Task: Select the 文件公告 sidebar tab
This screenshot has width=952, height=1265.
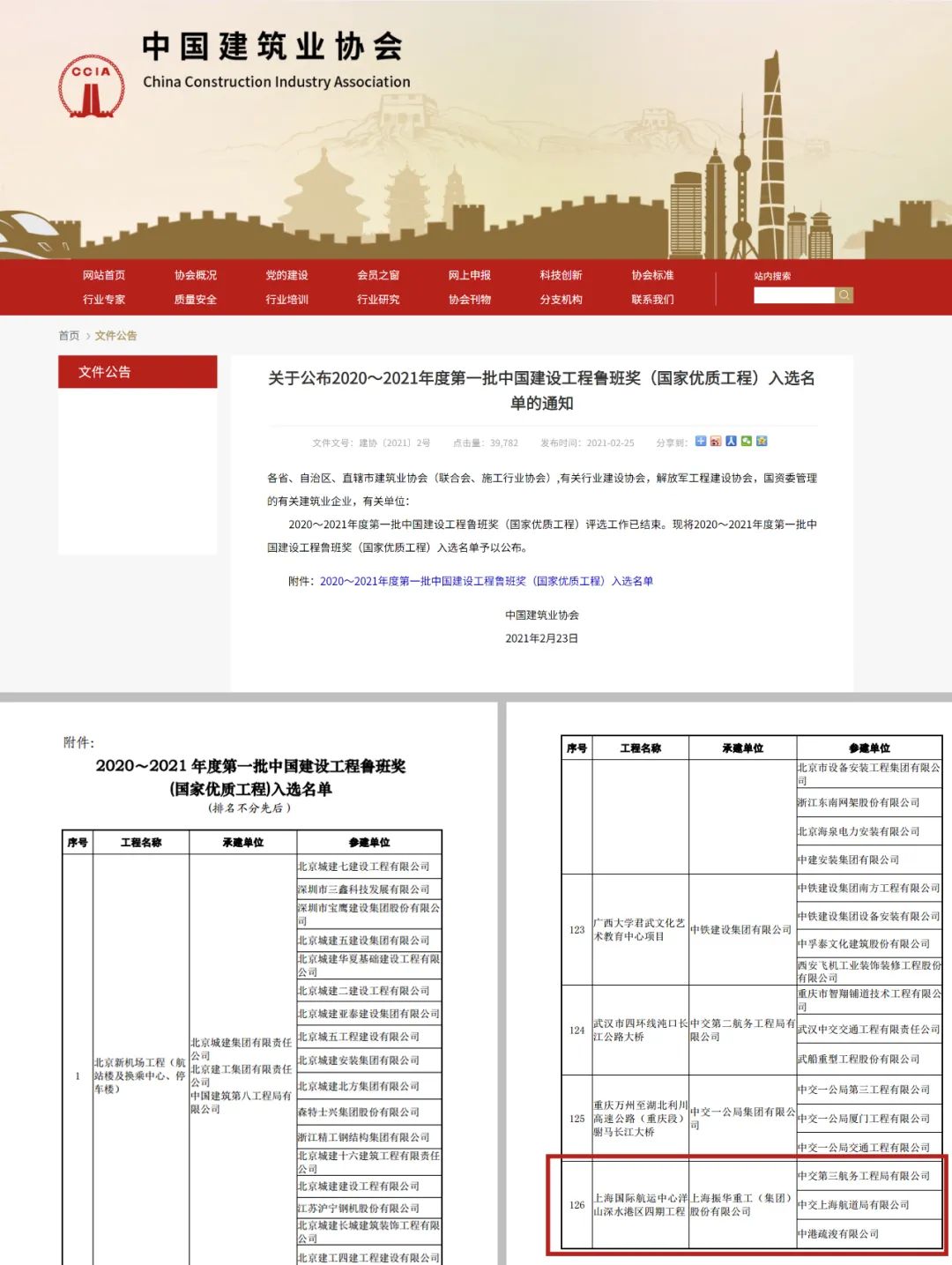Action: 138,372
